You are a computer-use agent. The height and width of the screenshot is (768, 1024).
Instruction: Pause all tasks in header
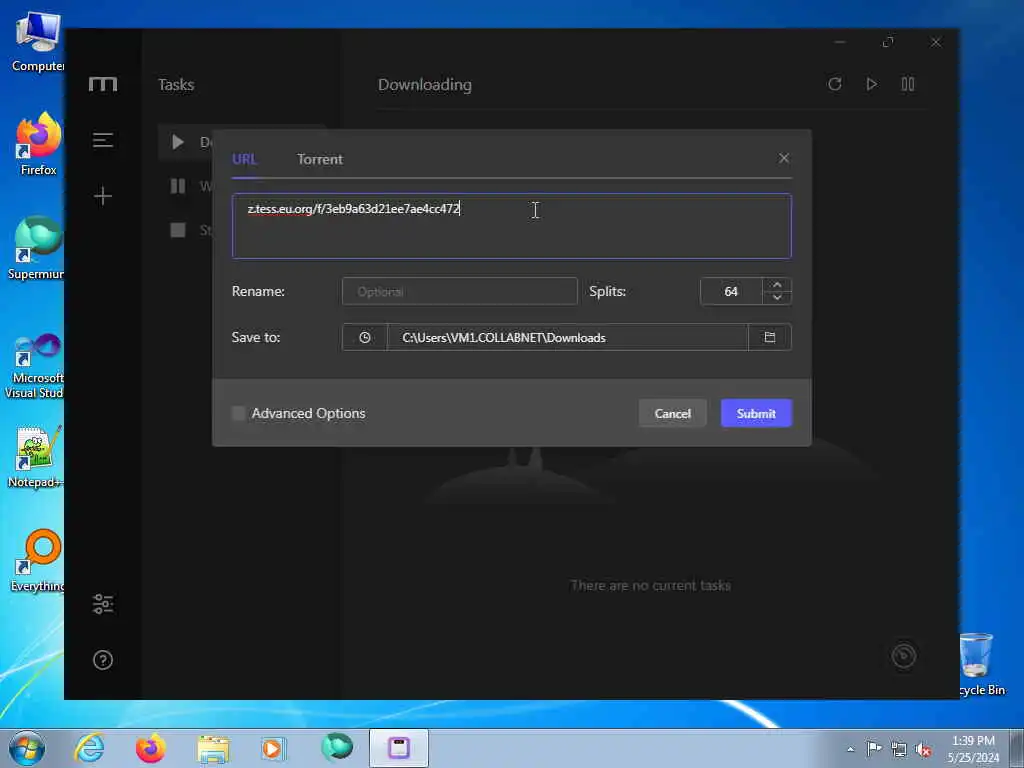[x=908, y=84]
